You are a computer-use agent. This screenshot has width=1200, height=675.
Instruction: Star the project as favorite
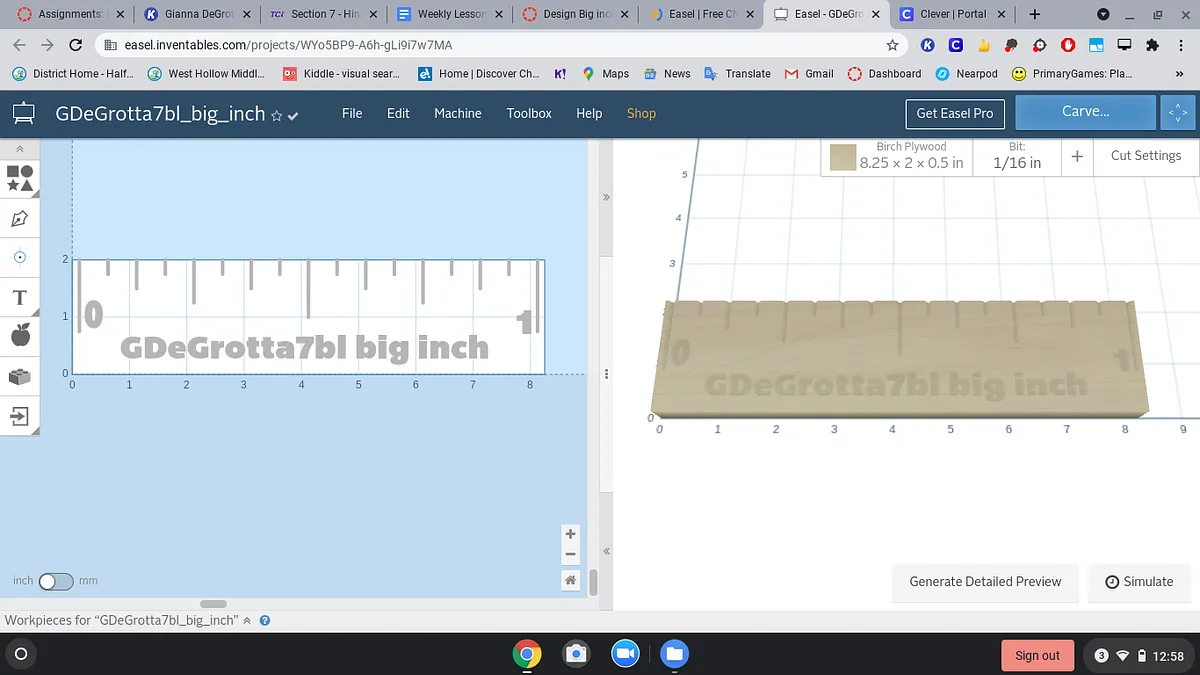[x=277, y=116]
